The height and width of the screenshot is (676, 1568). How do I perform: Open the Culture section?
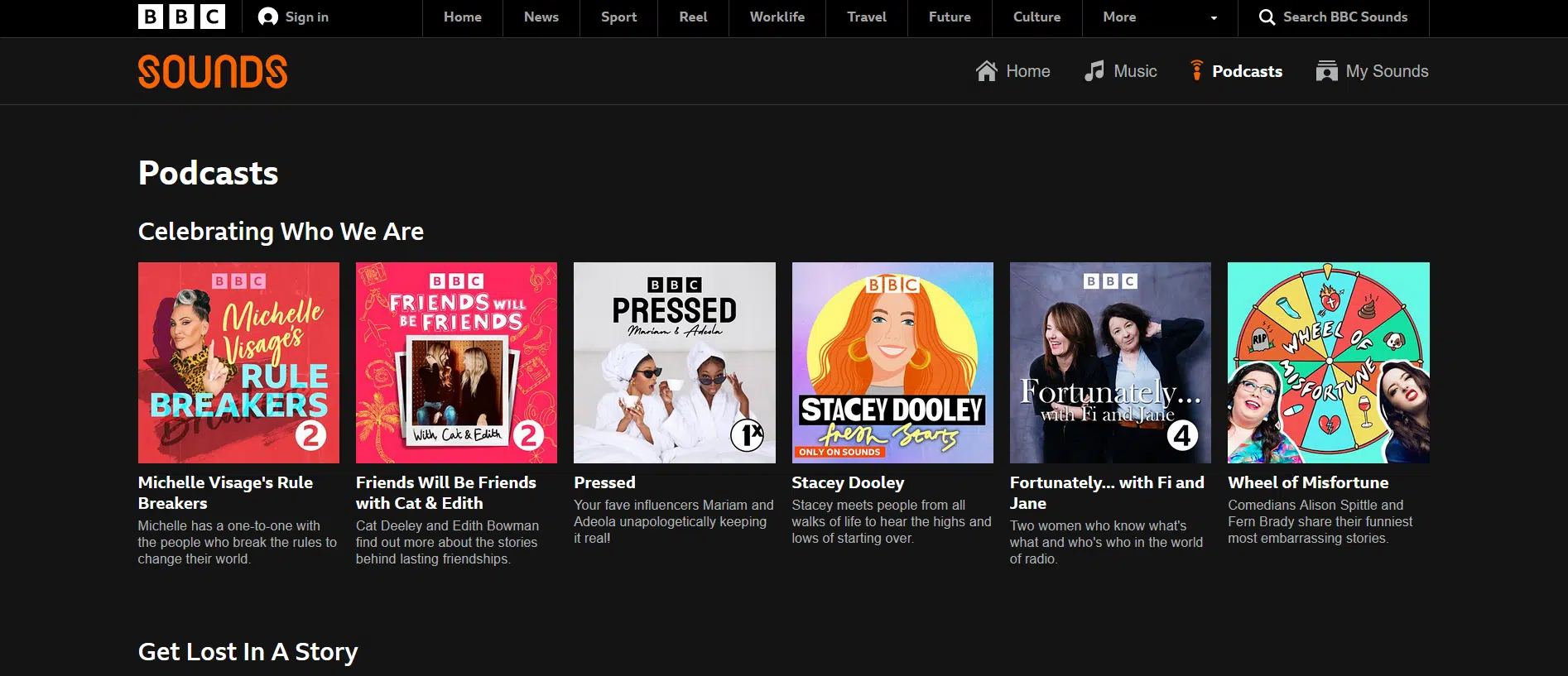(1037, 17)
